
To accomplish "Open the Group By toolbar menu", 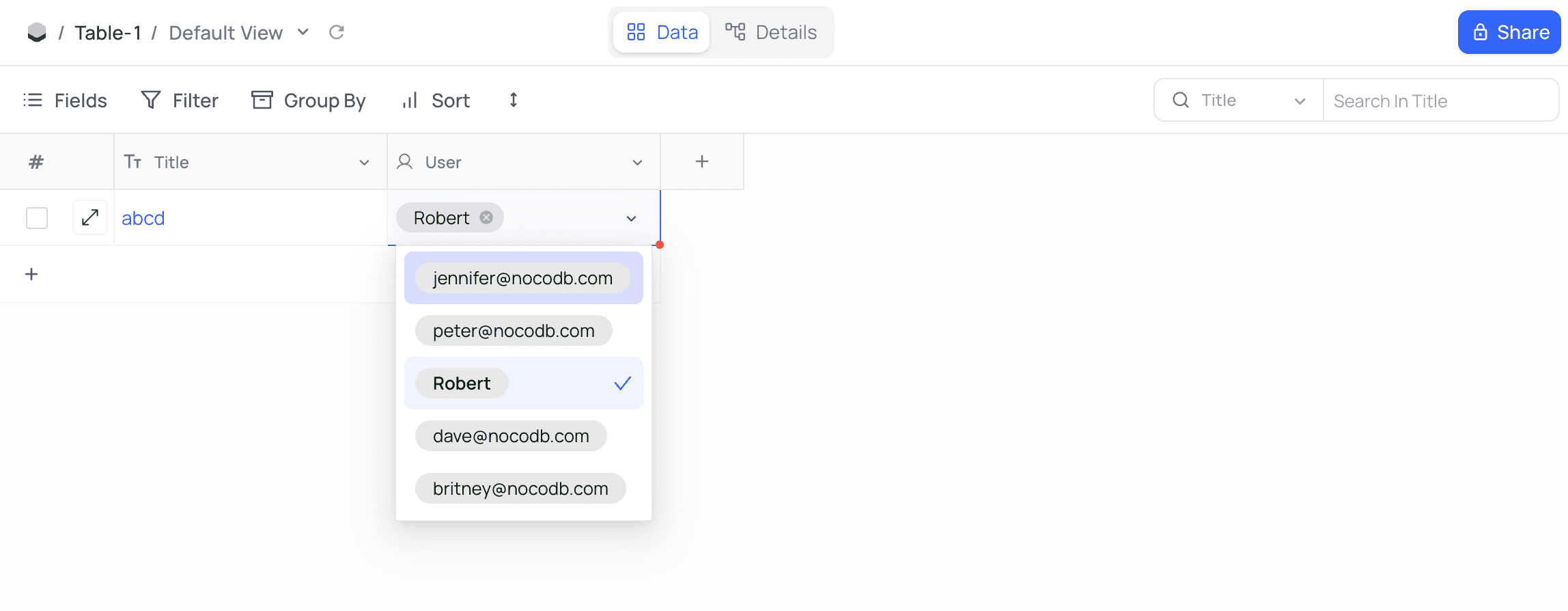I will pyautogui.click(x=309, y=100).
